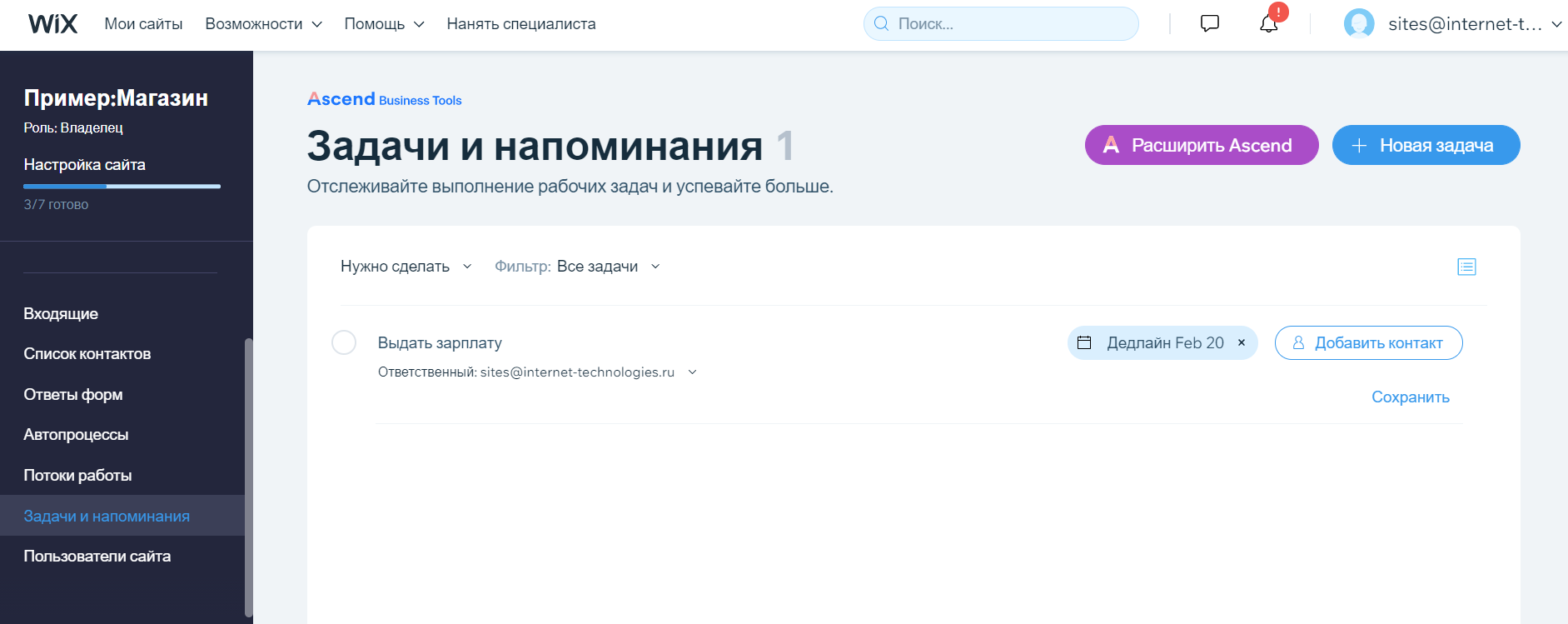1568x624 pixels.
Task: Click the deadline calendar icon
Action: (x=1084, y=342)
